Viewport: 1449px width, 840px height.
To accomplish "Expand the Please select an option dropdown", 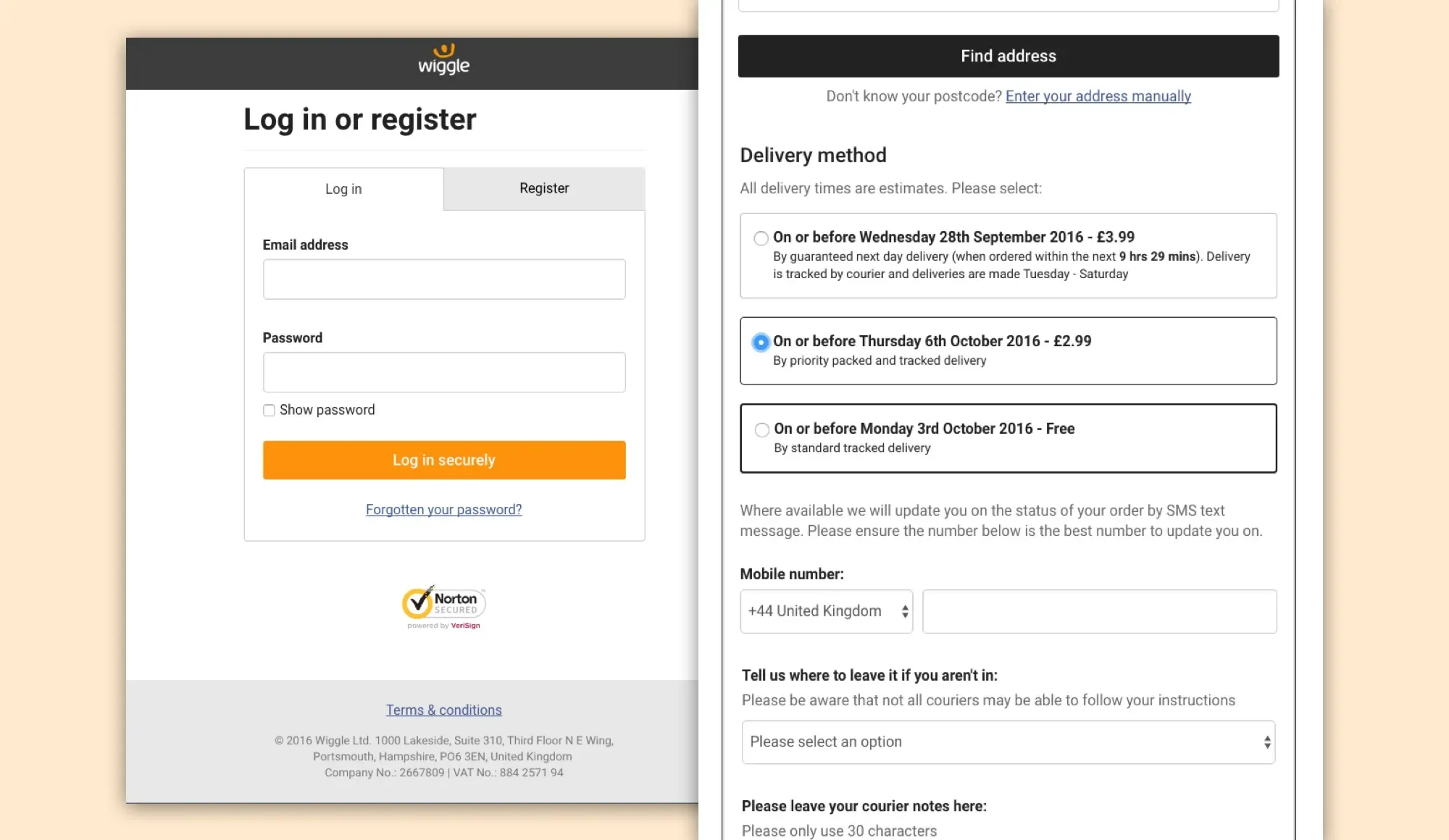I will 1008,742.
